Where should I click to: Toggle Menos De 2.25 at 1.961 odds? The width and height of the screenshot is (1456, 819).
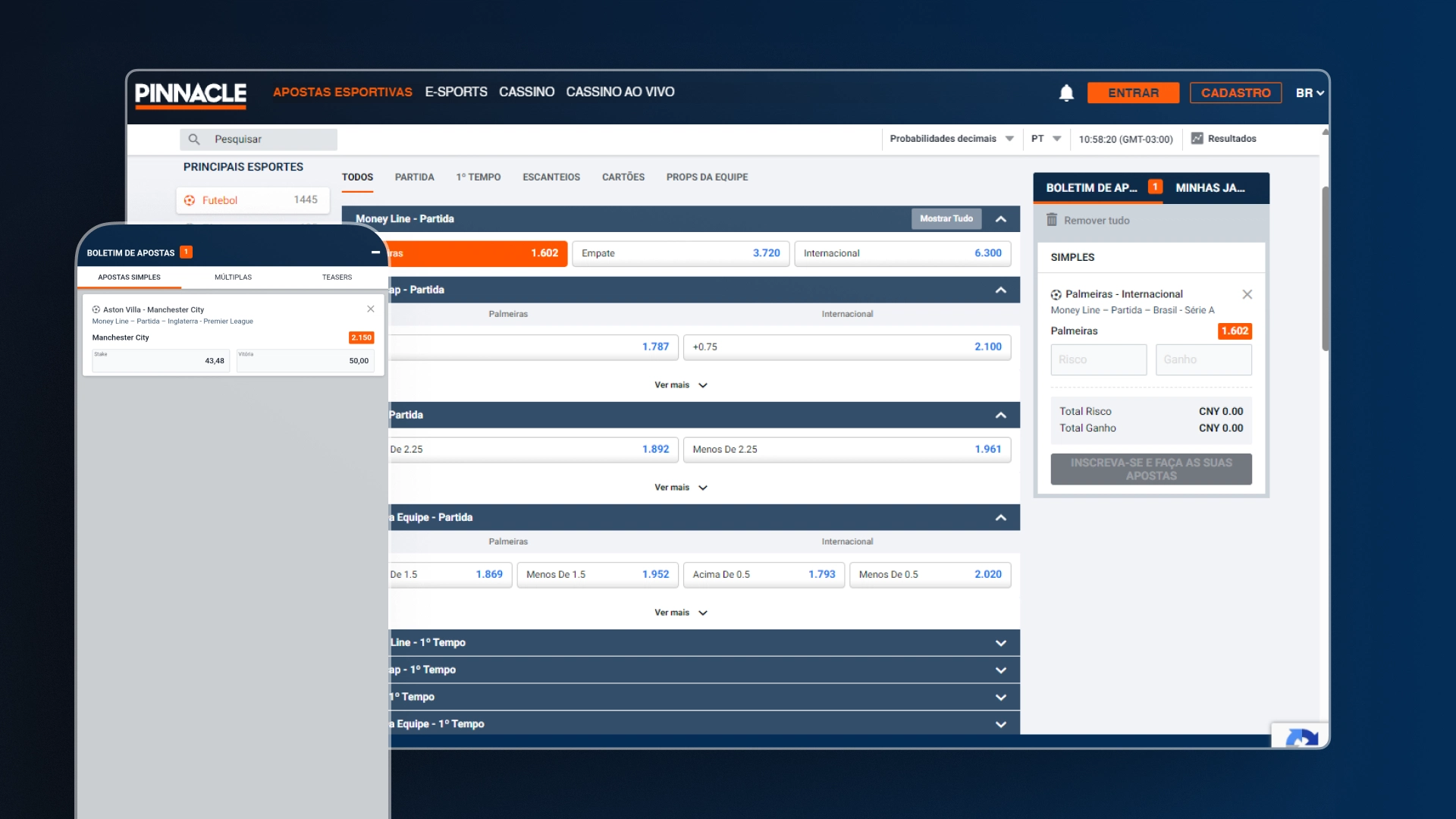pyautogui.click(x=846, y=450)
